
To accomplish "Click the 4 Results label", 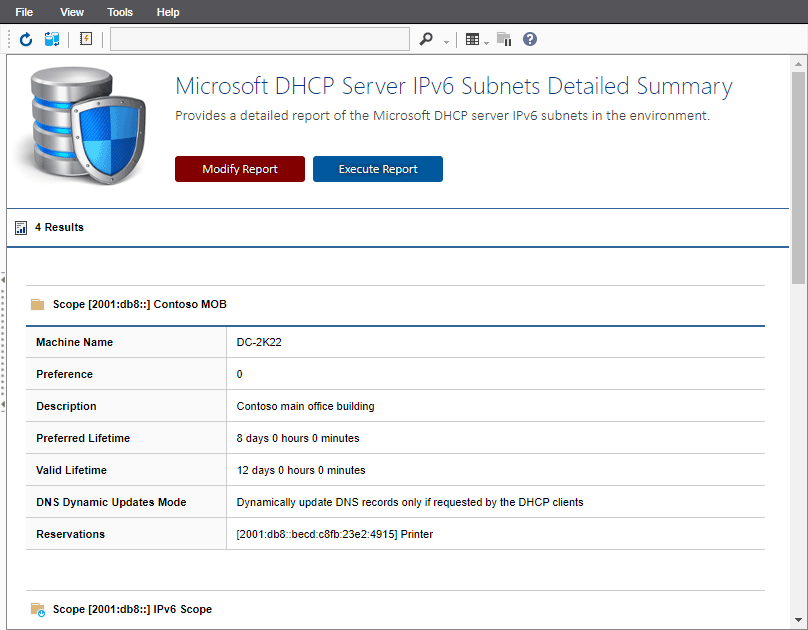I will [x=59, y=227].
